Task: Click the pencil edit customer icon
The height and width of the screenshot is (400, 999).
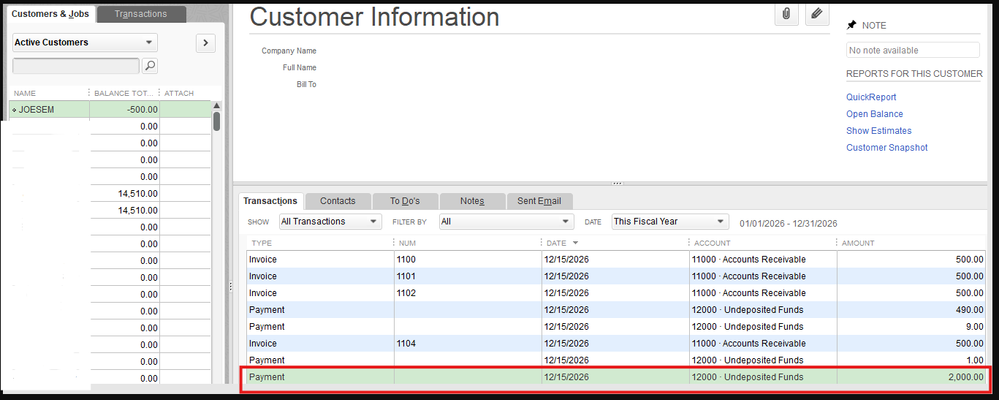Action: [817, 14]
